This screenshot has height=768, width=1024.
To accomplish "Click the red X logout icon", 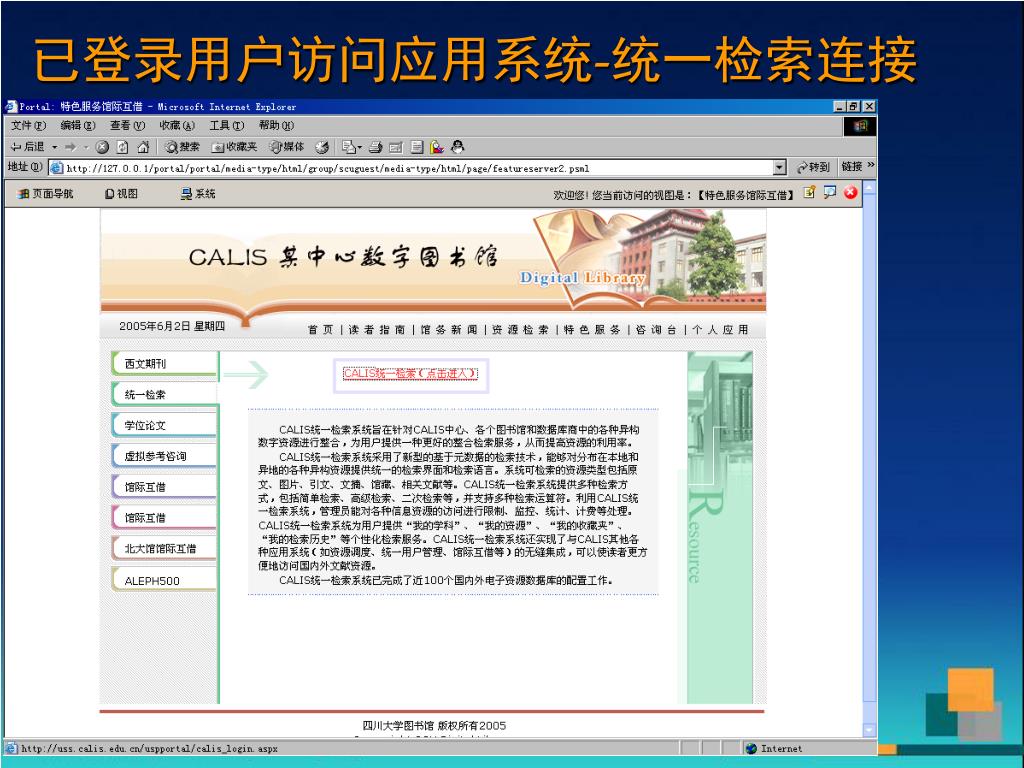I will coord(850,192).
